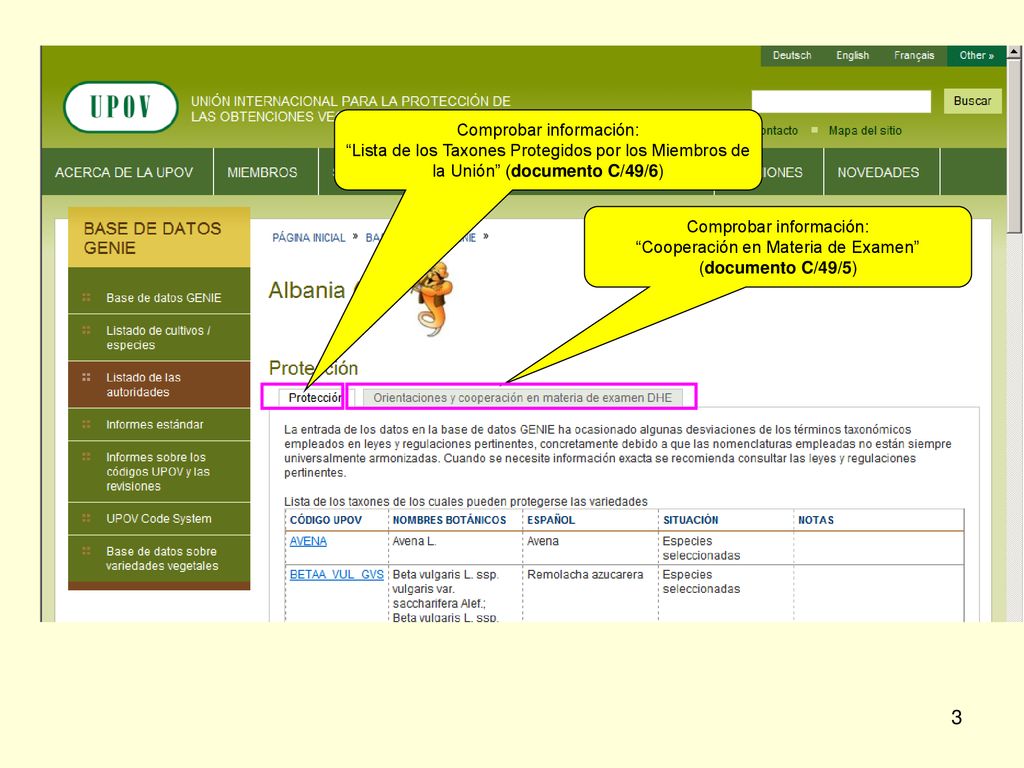Click the search input field
Viewport: 1024px width, 768px height.
(841, 101)
